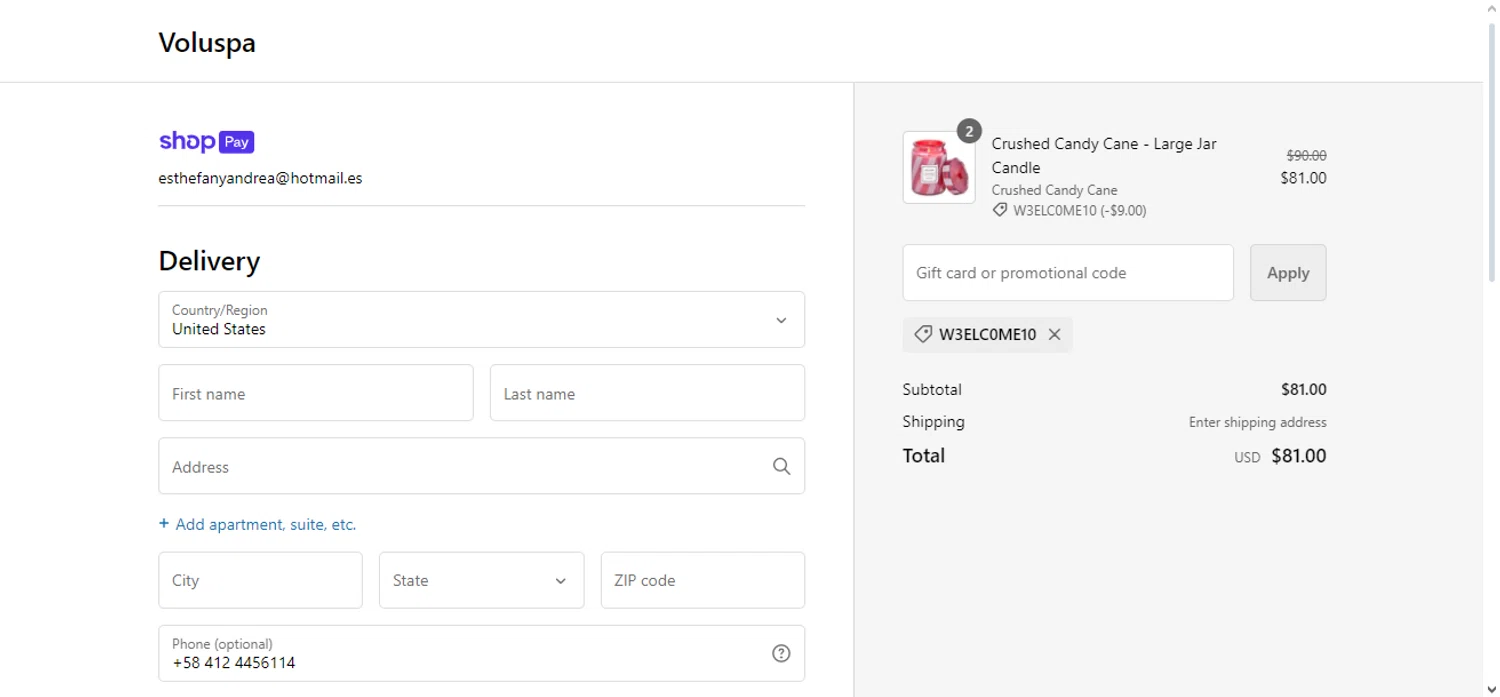Focus the ZIP code field
The image size is (1500, 697).
pyautogui.click(x=702, y=580)
